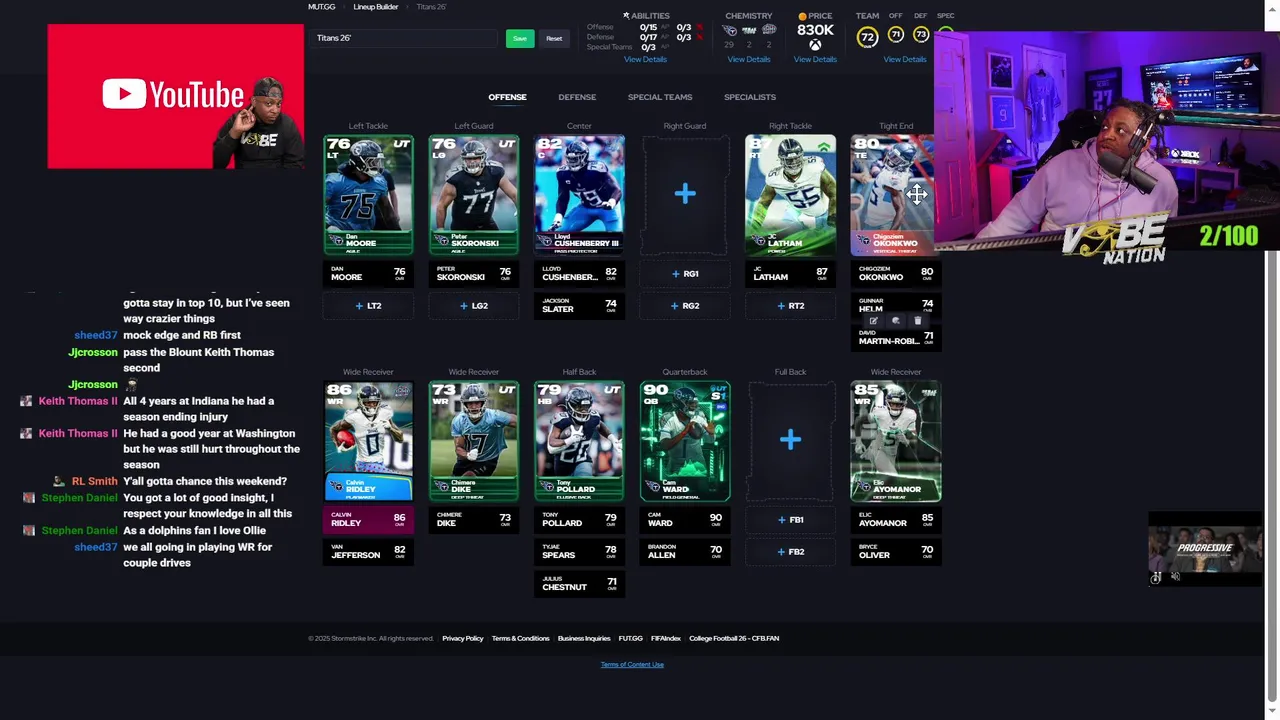Edit the lineup name field Titans 26'

(404, 38)
